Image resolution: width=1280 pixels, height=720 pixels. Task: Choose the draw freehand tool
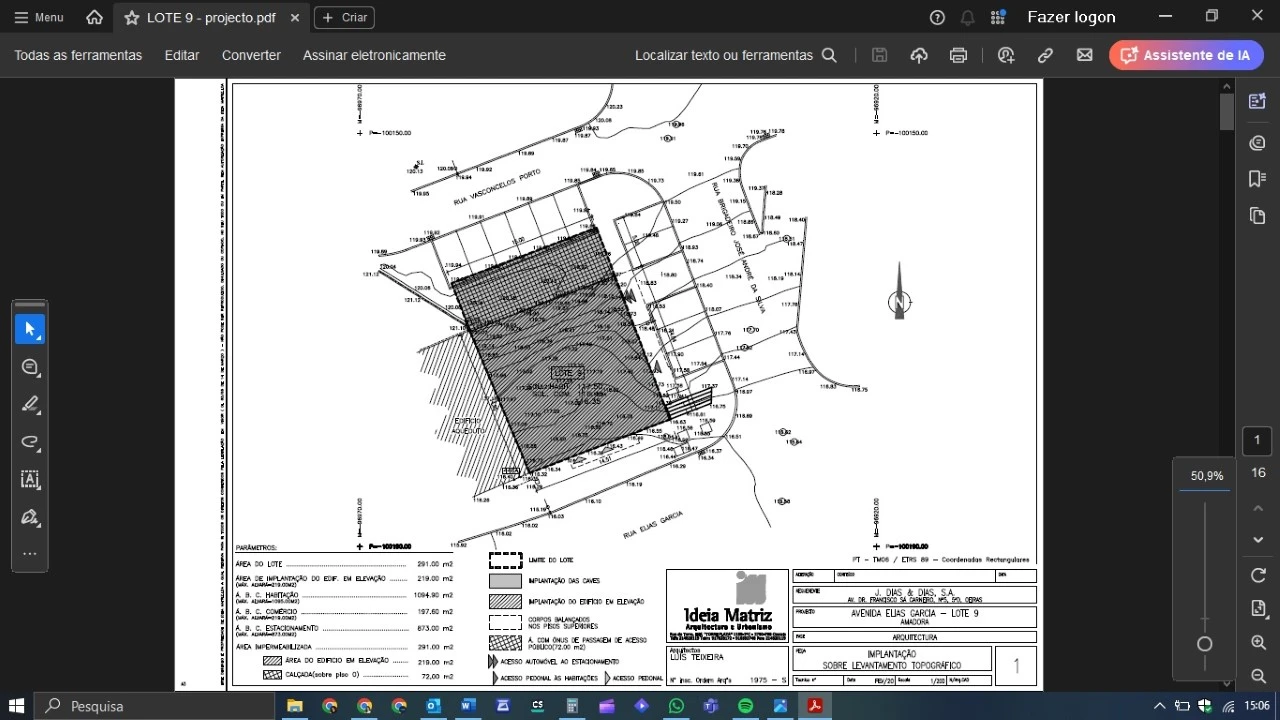pyautogui.click(x=30, y=442)
